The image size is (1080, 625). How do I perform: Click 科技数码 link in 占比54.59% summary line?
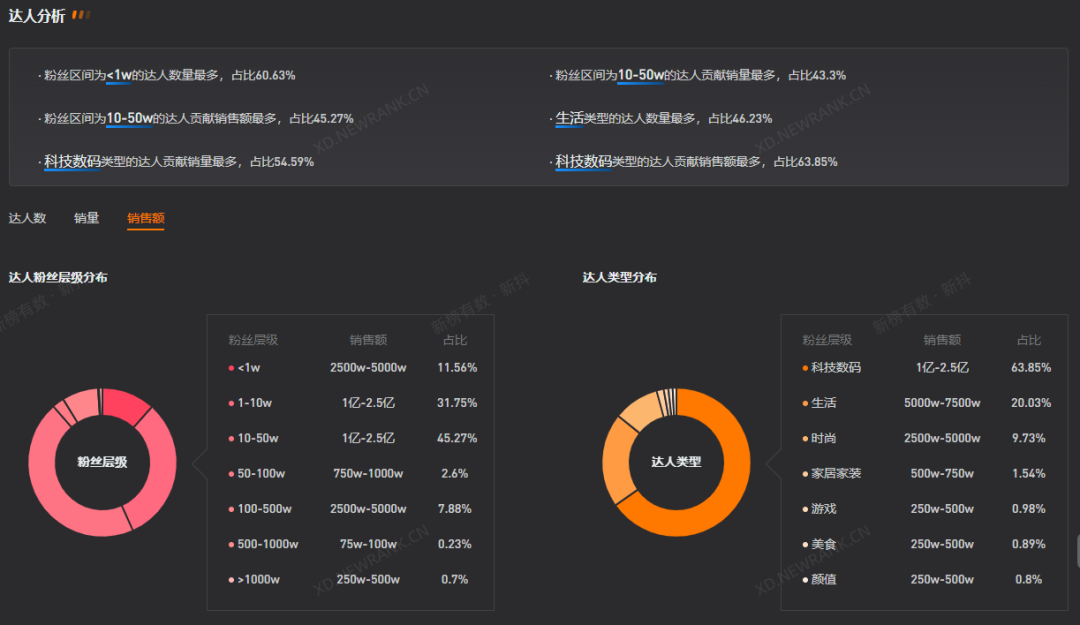[x=72, y=161]
